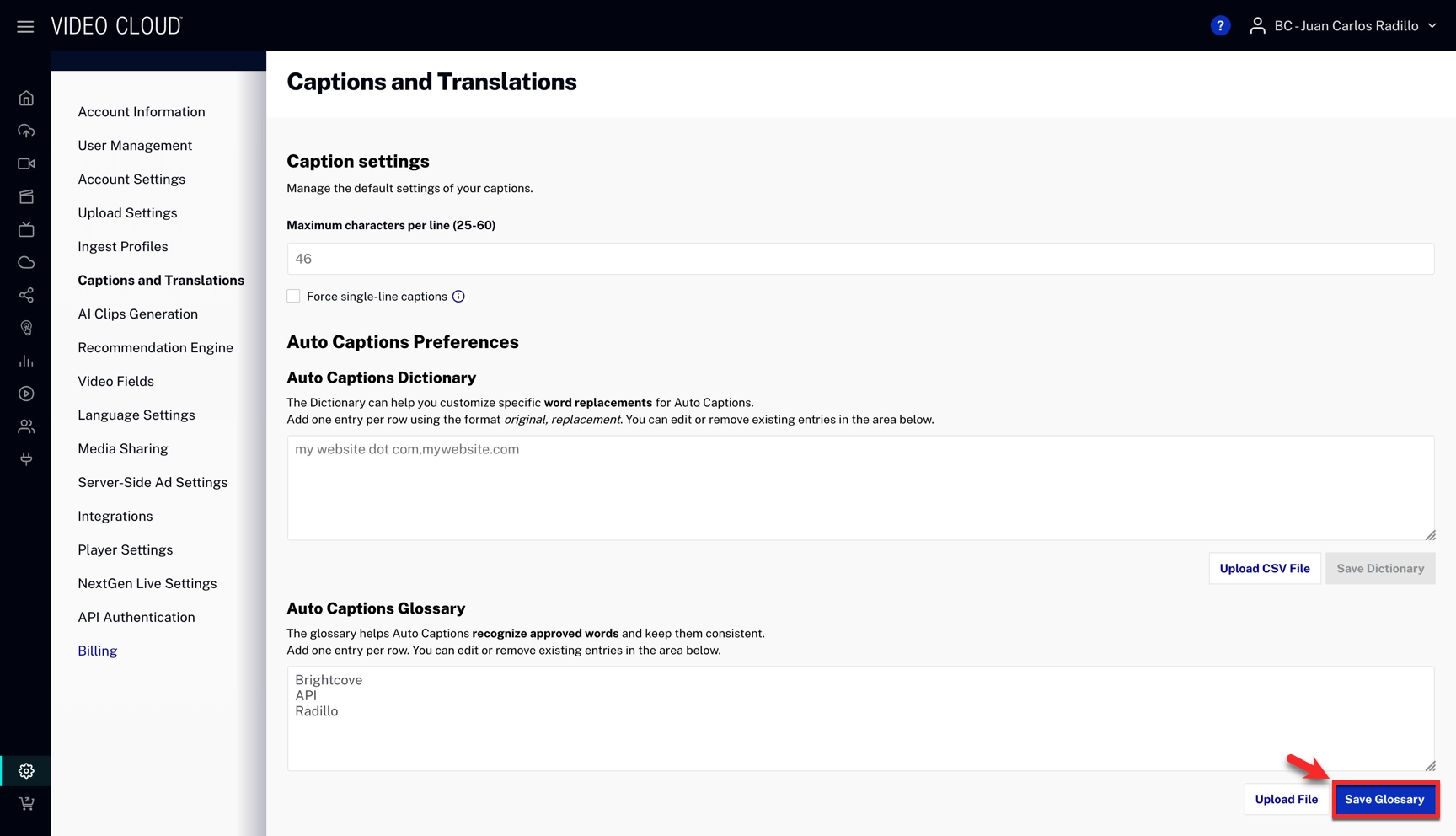Open the video camera Media icon
Image resolution: width=1456 pixels, height=836 pixels.
coord(26,163)
